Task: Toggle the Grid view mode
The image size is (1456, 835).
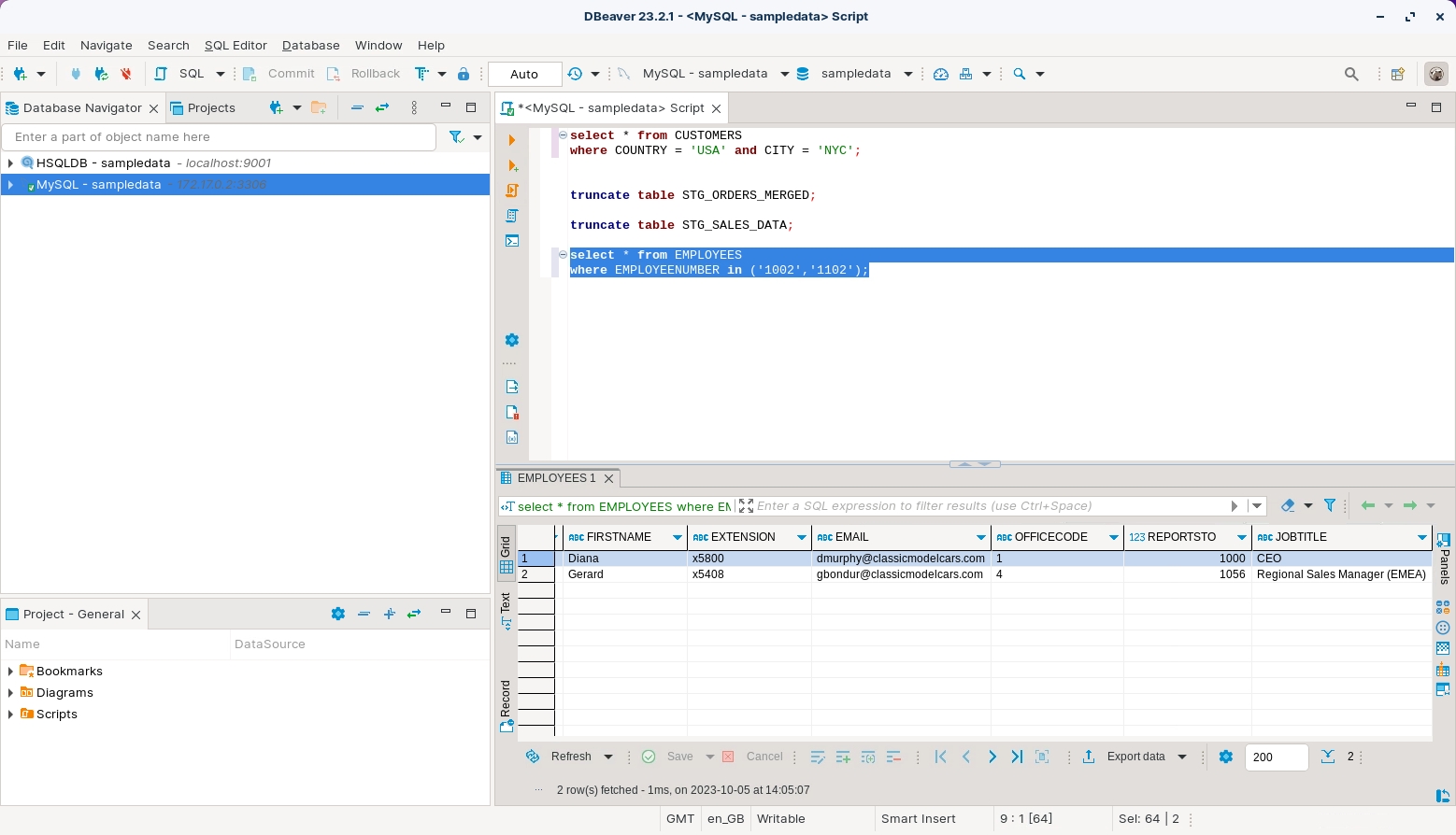Action: pos(506,553)
